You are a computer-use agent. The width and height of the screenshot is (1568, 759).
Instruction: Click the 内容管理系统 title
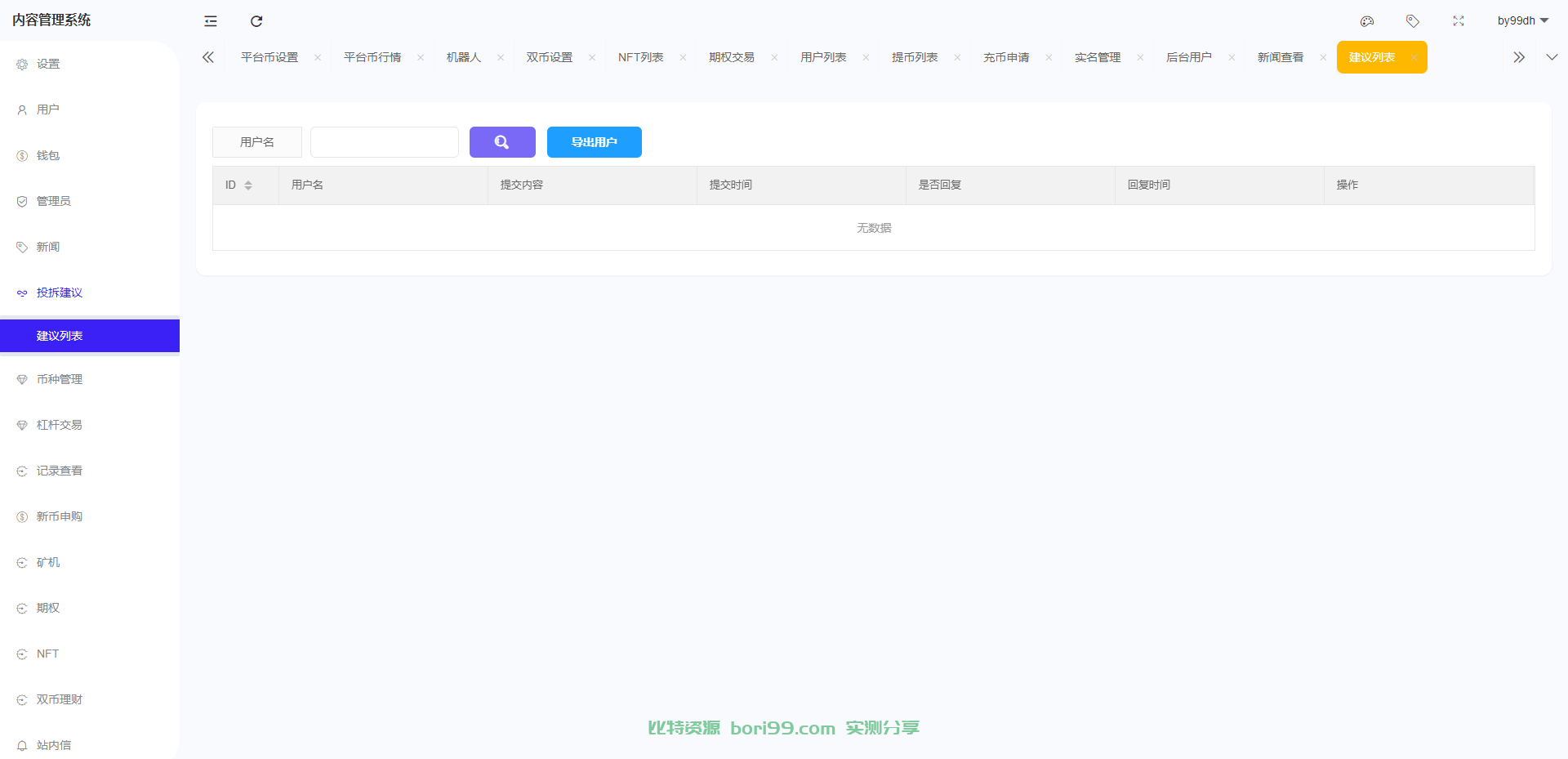(51, 20)
